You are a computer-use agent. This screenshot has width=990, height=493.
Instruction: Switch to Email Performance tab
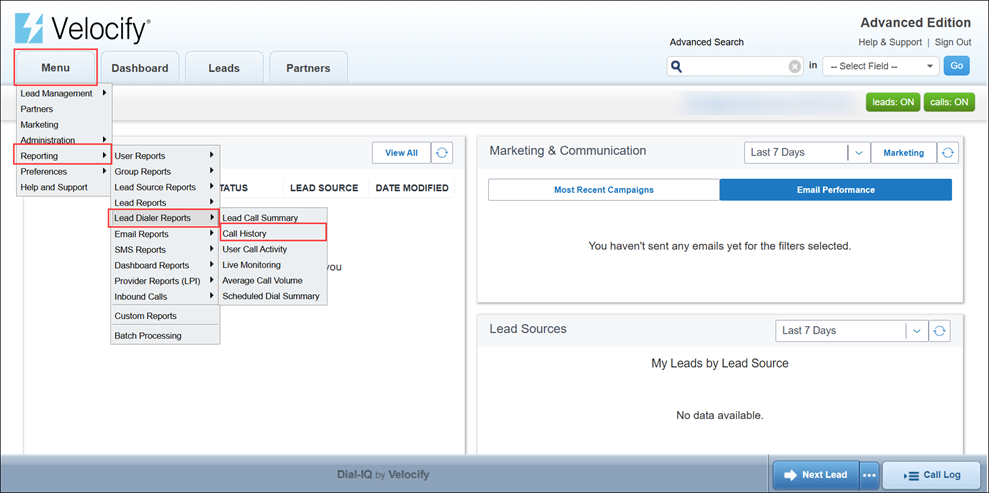point(836,189)
